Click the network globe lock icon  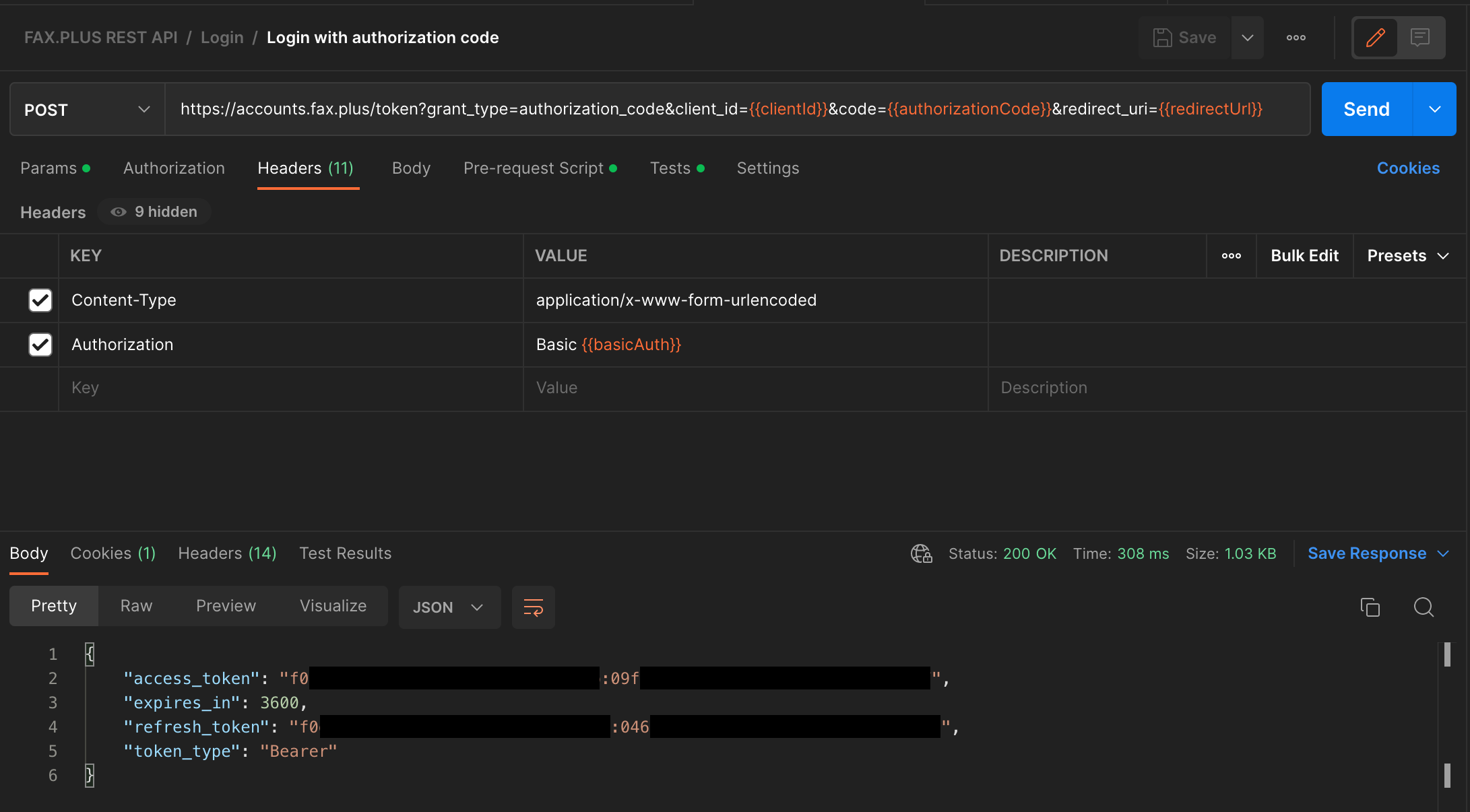pos(921,553)
